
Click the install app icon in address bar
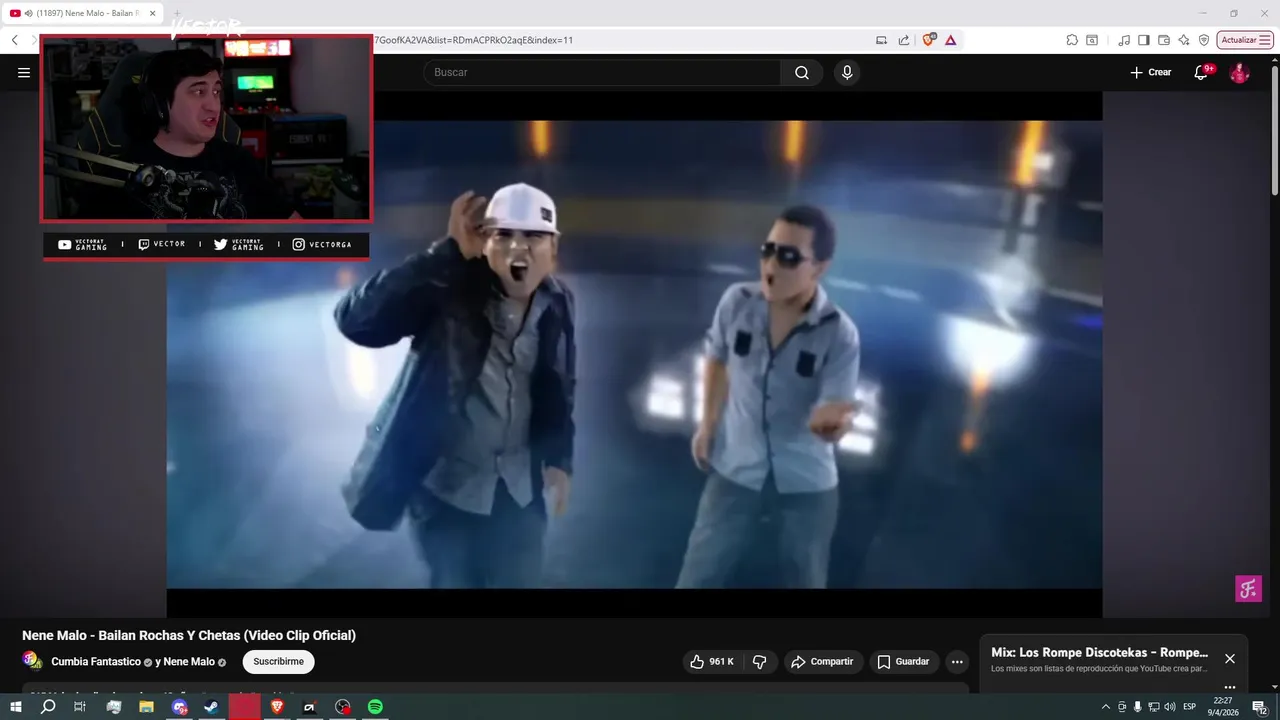pos(881,40)
